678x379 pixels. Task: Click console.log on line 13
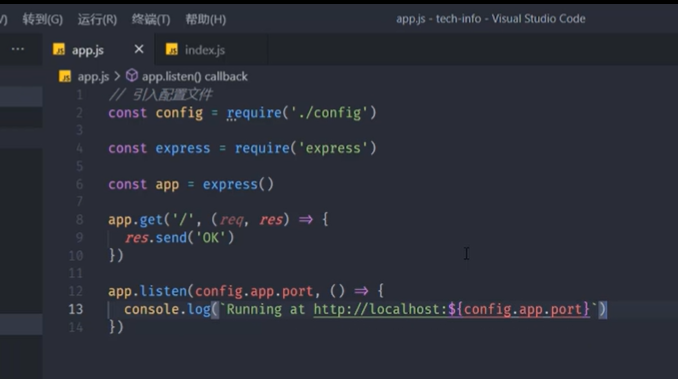tap(167, 309)
